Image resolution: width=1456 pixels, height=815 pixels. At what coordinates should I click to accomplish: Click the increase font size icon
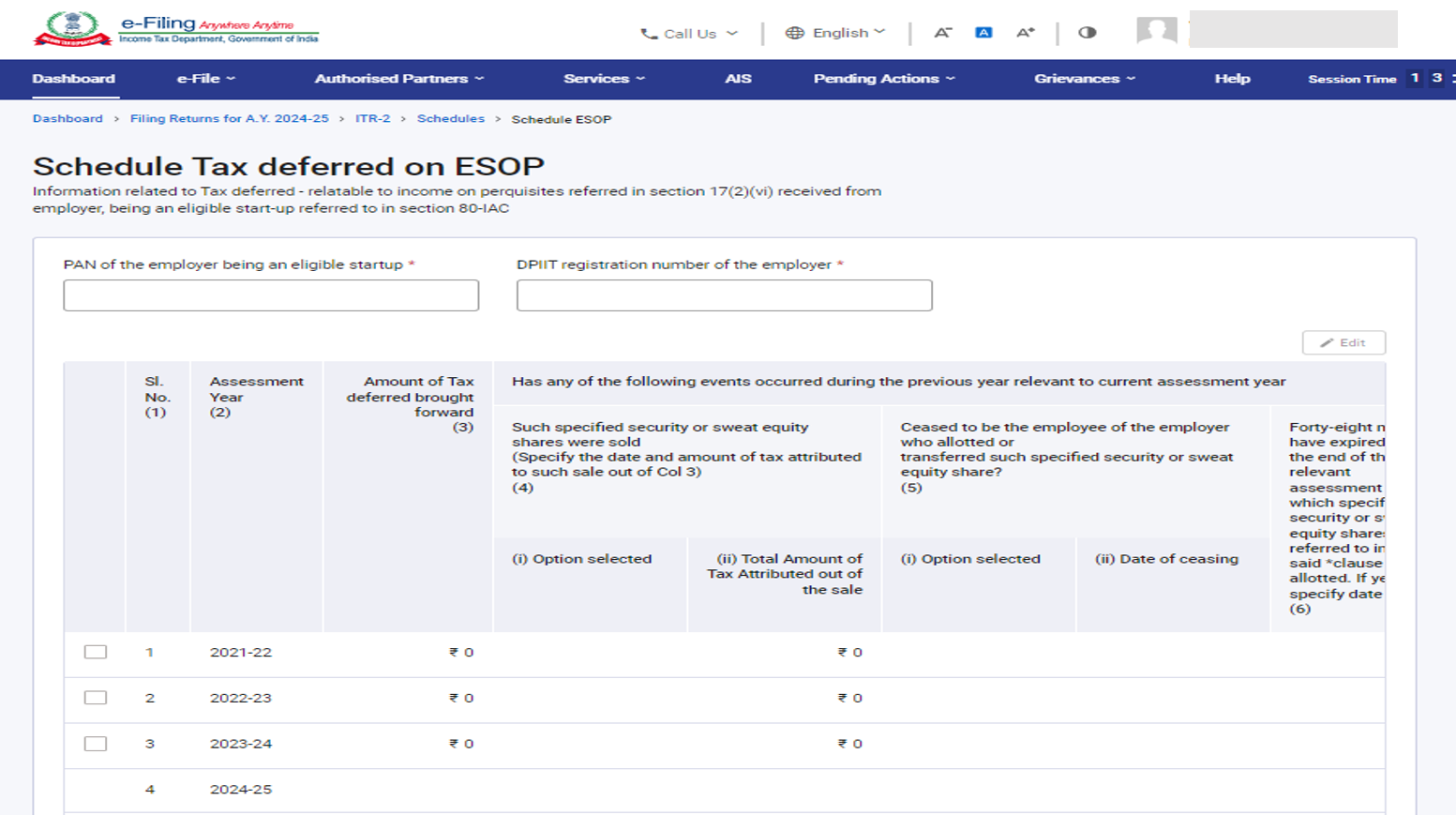click(x=1025, y=33)
